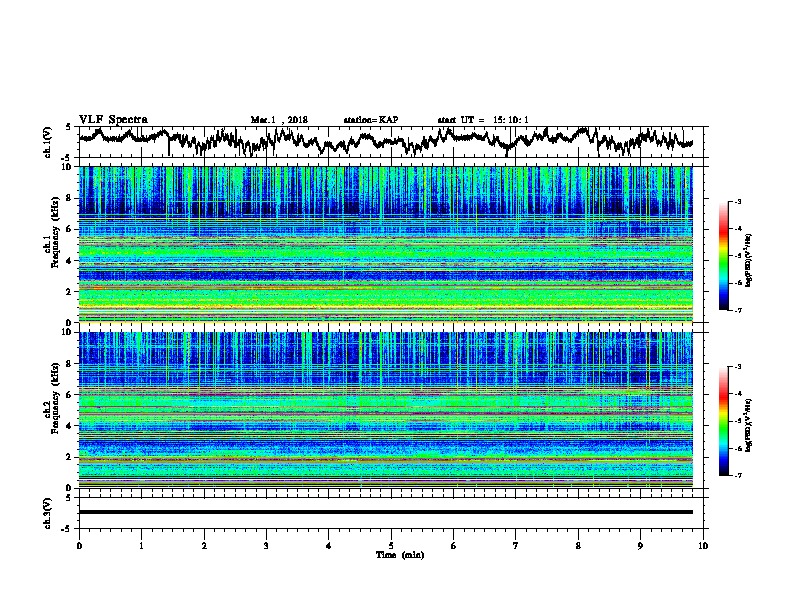Screen dimensions: 792x612
Task: Click the "station=KAP" label
Action: [x=371, y=120]
